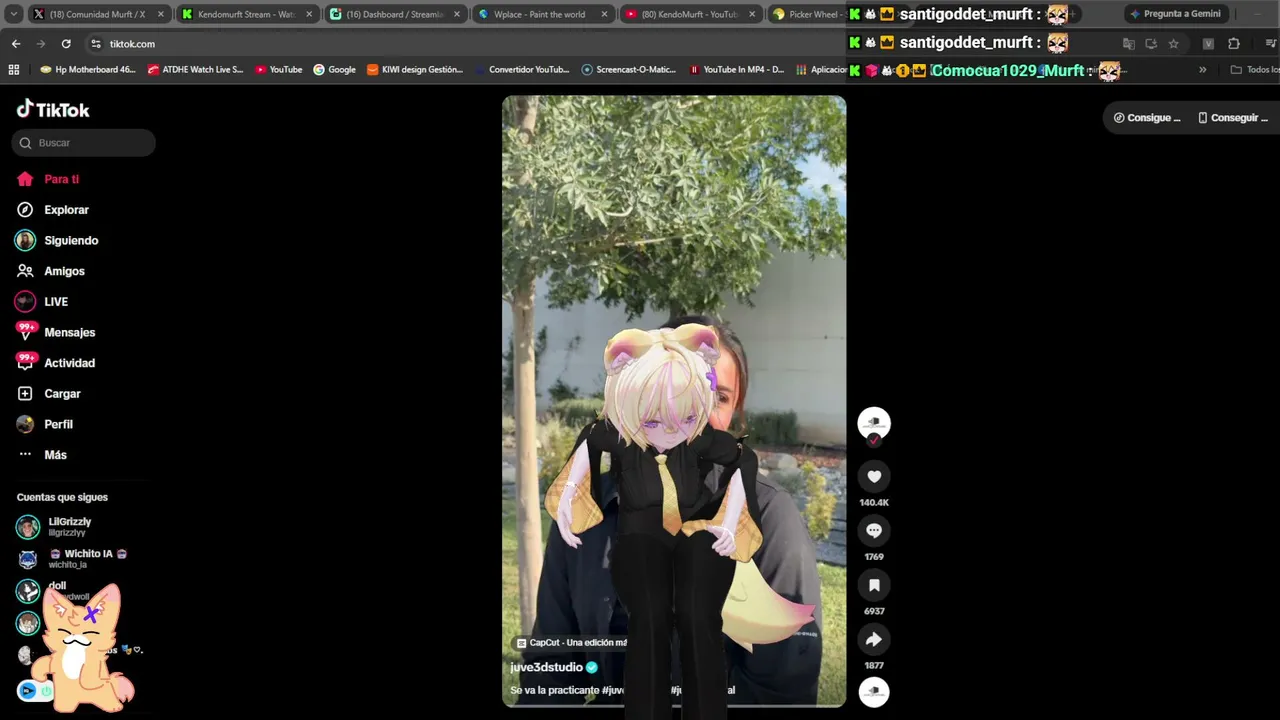
Task: Open the Siguiendo feed
Action: [x=57, y=240]
